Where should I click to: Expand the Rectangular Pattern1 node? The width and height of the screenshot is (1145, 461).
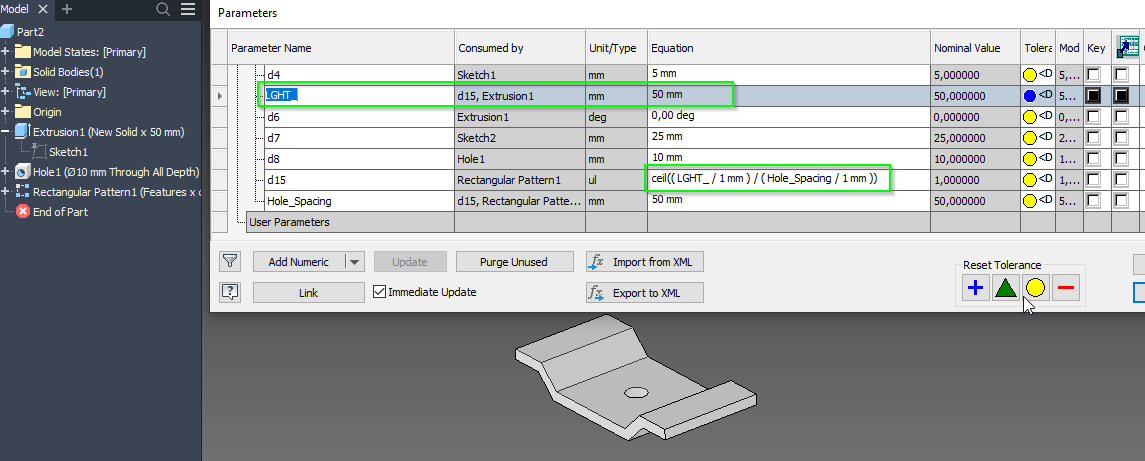5,191
